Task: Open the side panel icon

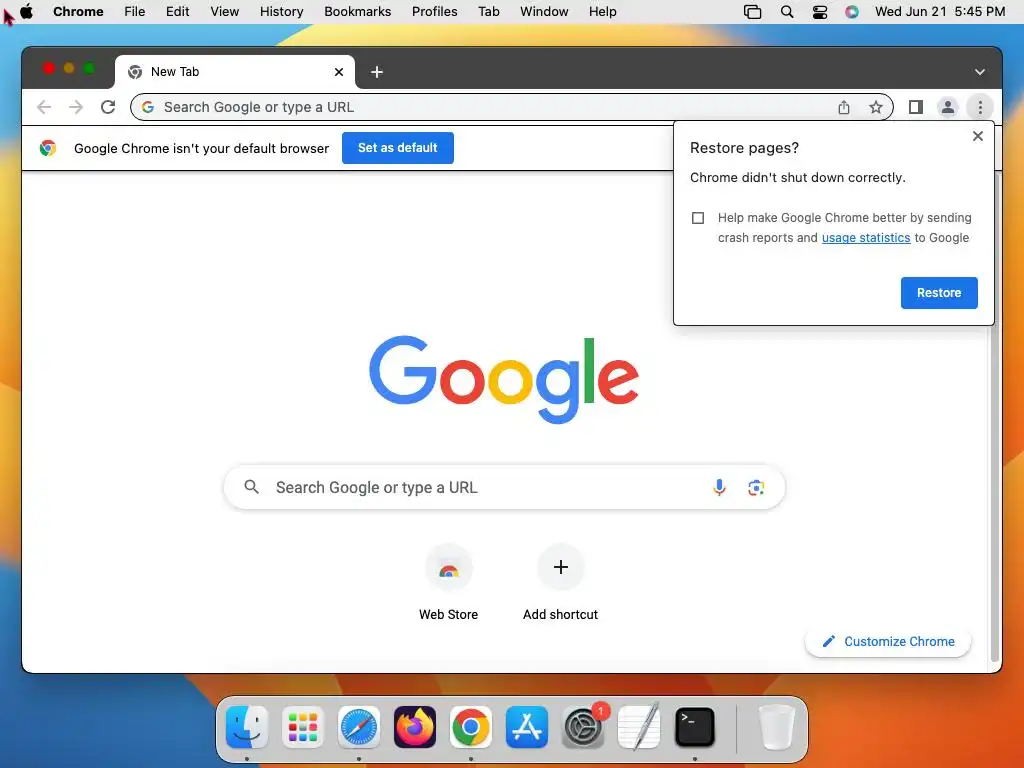Action: click(x=916, y=107)
